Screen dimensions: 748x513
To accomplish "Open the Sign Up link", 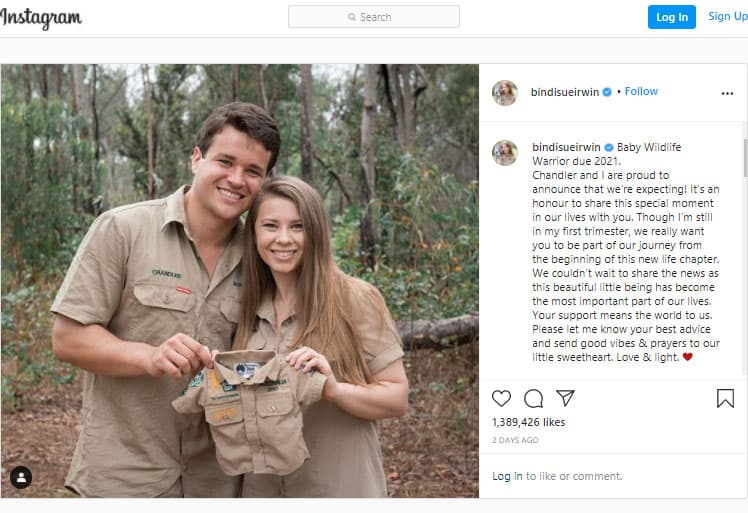I will 727,16.
